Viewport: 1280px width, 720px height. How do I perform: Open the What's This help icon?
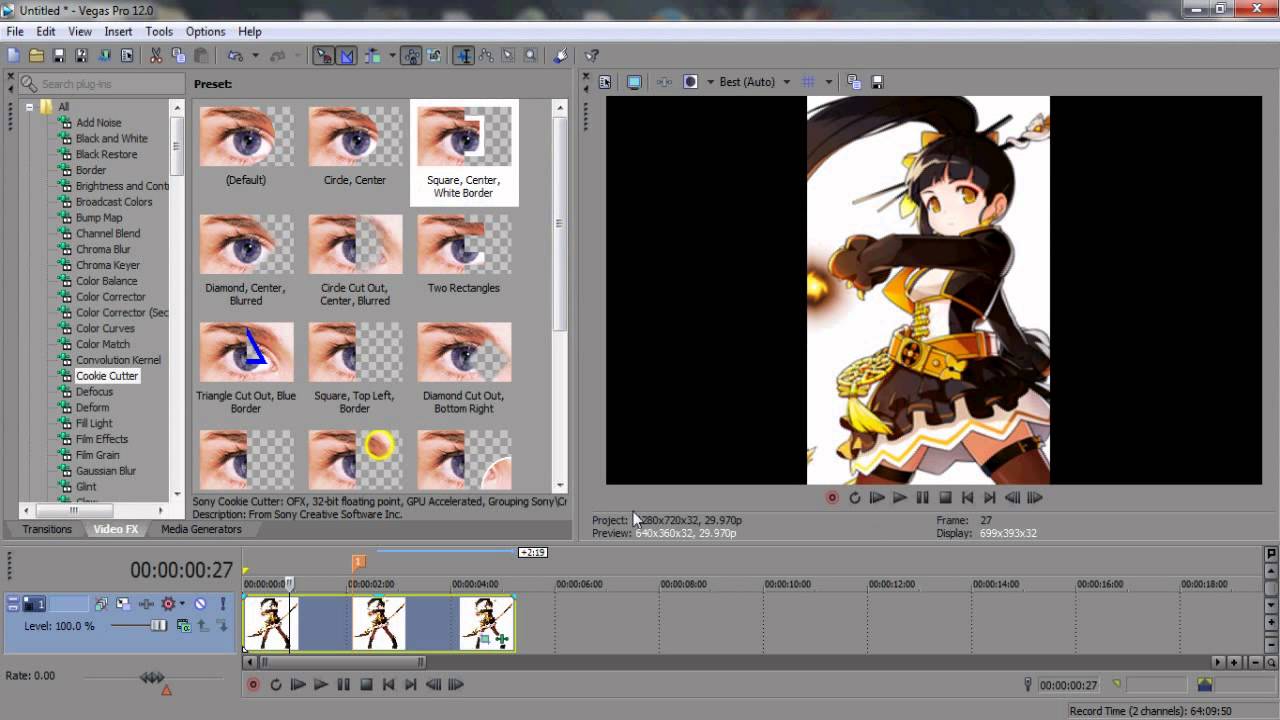click(x=591, y=56)
